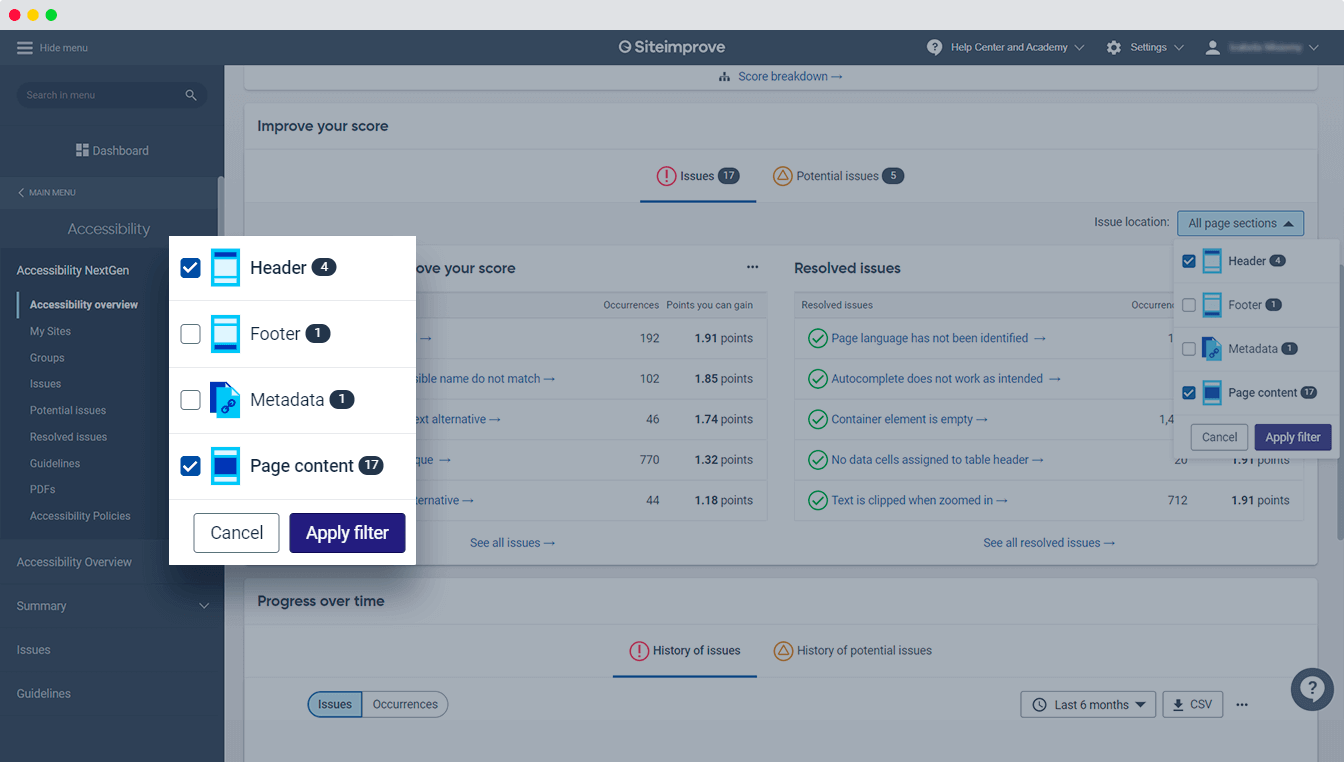
Task: Click the back chevron beside MAIN MENU
Action: click(22, 192)
